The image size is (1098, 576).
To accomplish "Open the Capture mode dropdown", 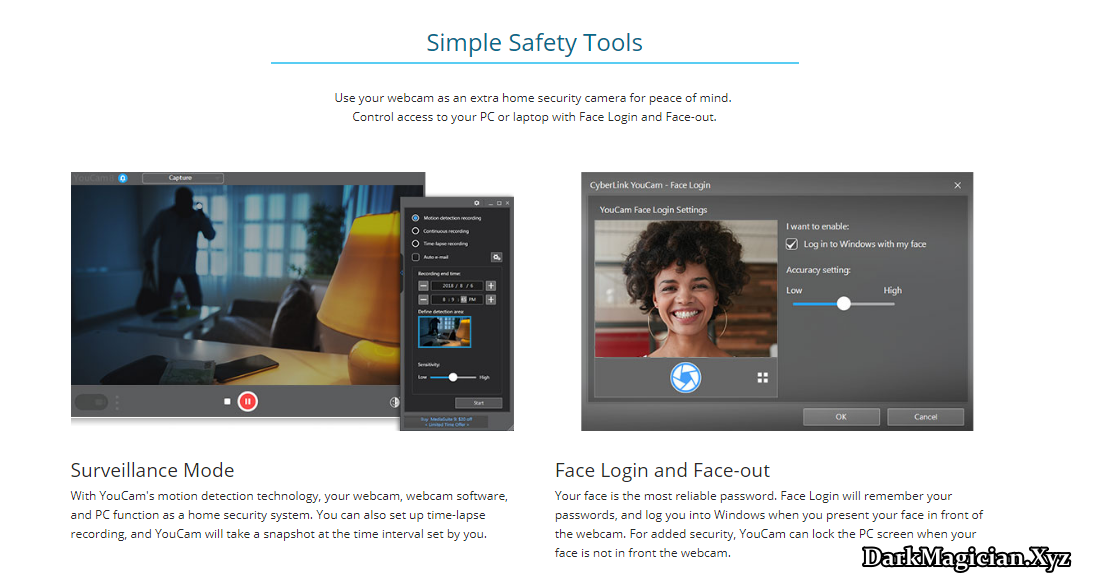I will tap(183, 178).
